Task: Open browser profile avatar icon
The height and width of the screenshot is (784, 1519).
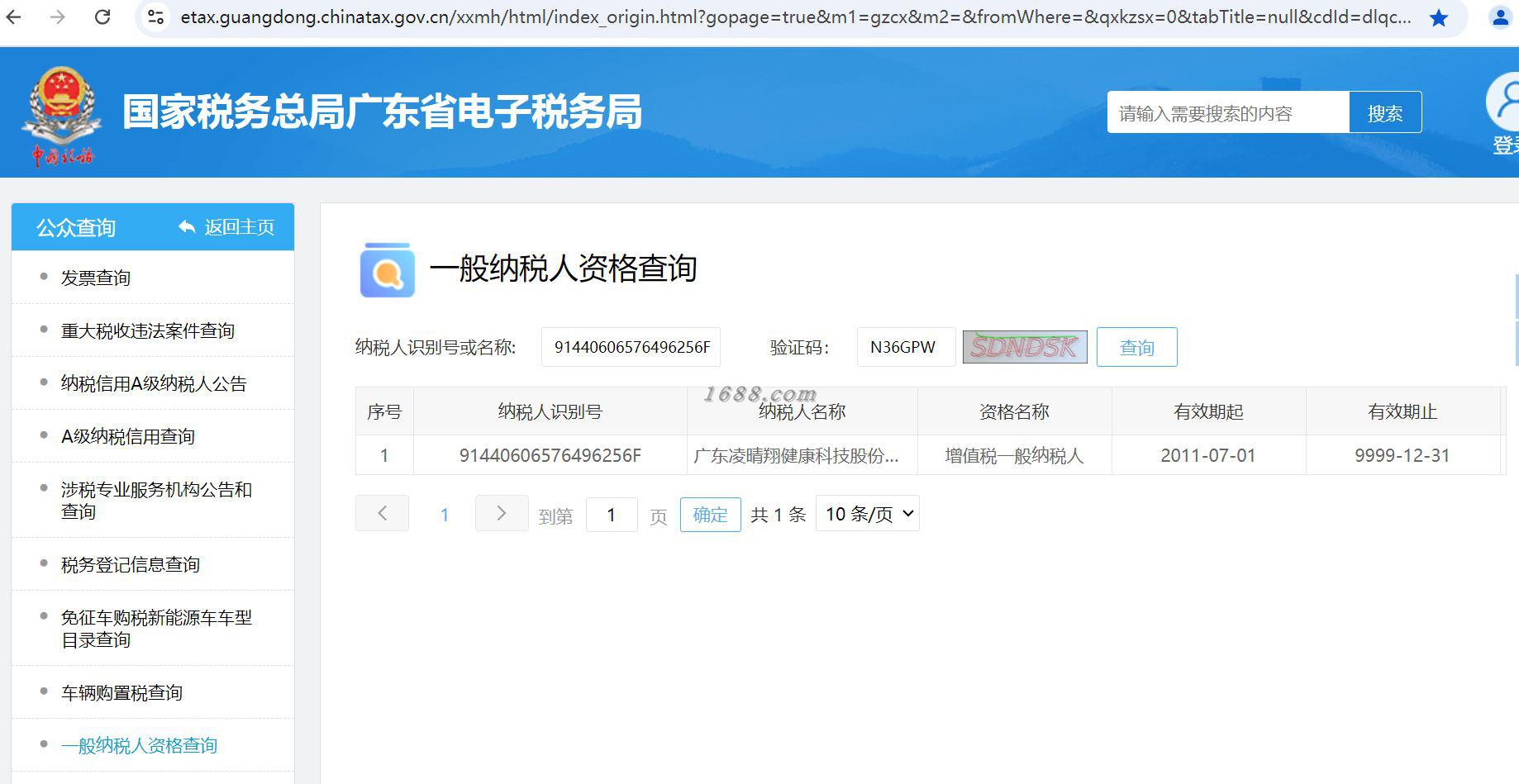Action: pos(1501,17)
